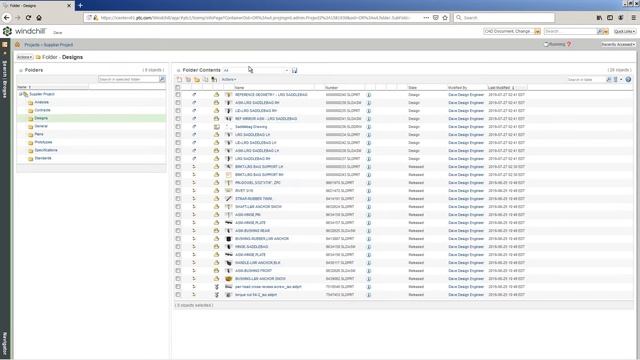Screen dimensions: 640x360
Task: Click the table search magnifier icon
Action: point(609,80)
